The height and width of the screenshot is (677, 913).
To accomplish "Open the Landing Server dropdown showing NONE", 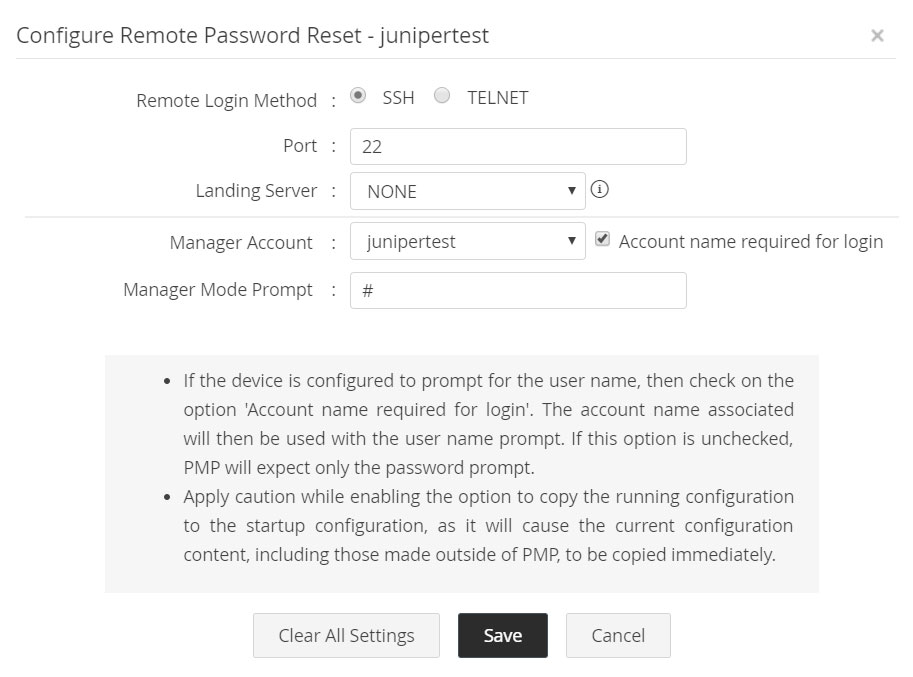I will (467, 190).
